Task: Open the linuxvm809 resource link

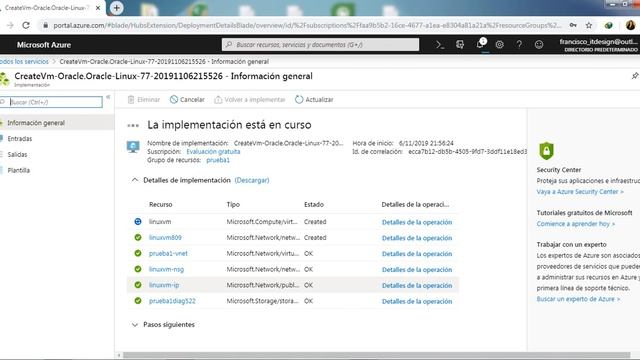Action: click(x=165, y=238)
